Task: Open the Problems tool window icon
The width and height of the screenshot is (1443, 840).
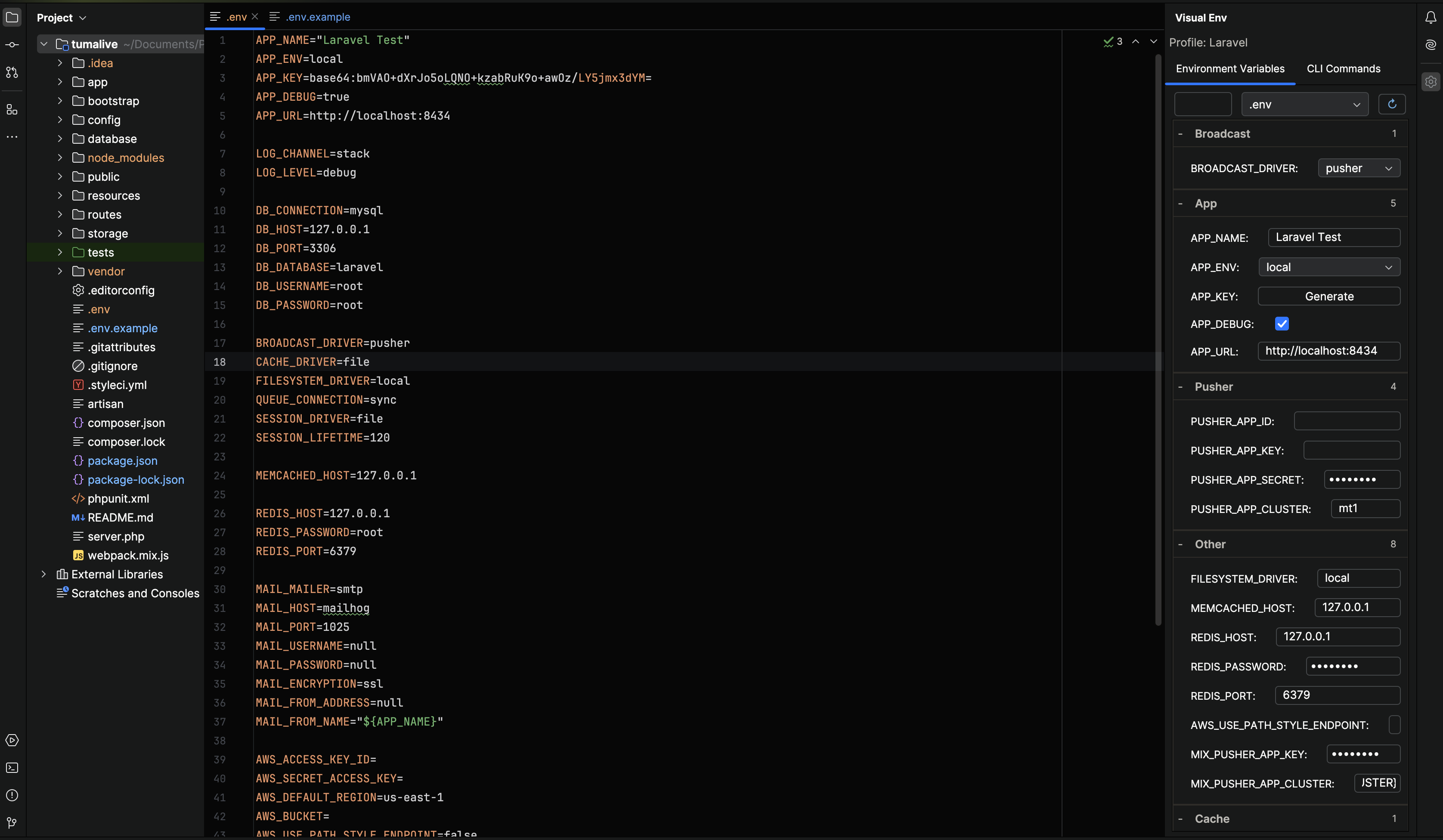Action: [12, 795]
